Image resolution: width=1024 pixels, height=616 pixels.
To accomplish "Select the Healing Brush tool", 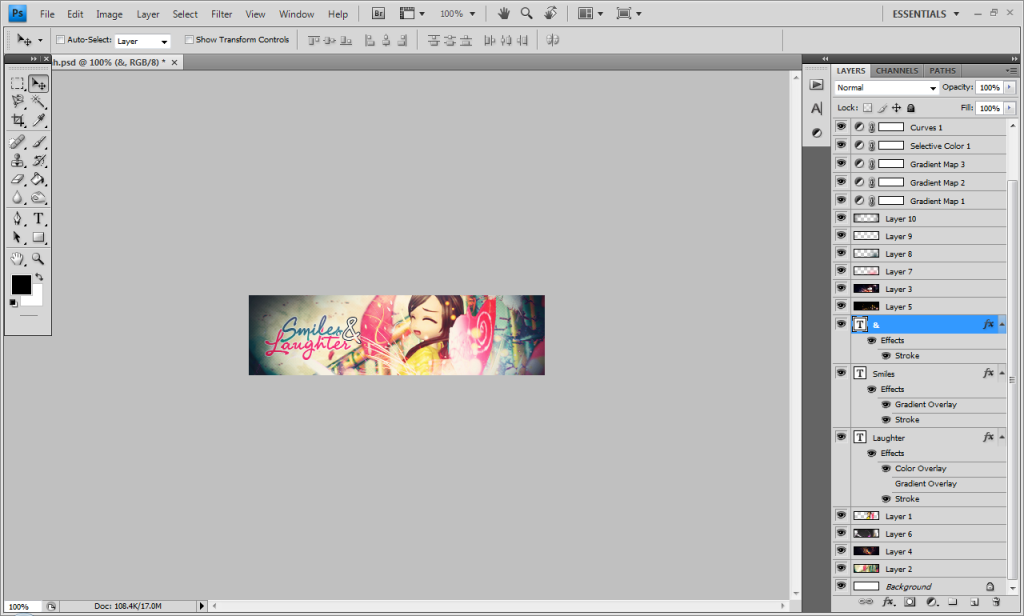I will pos(18,142).
